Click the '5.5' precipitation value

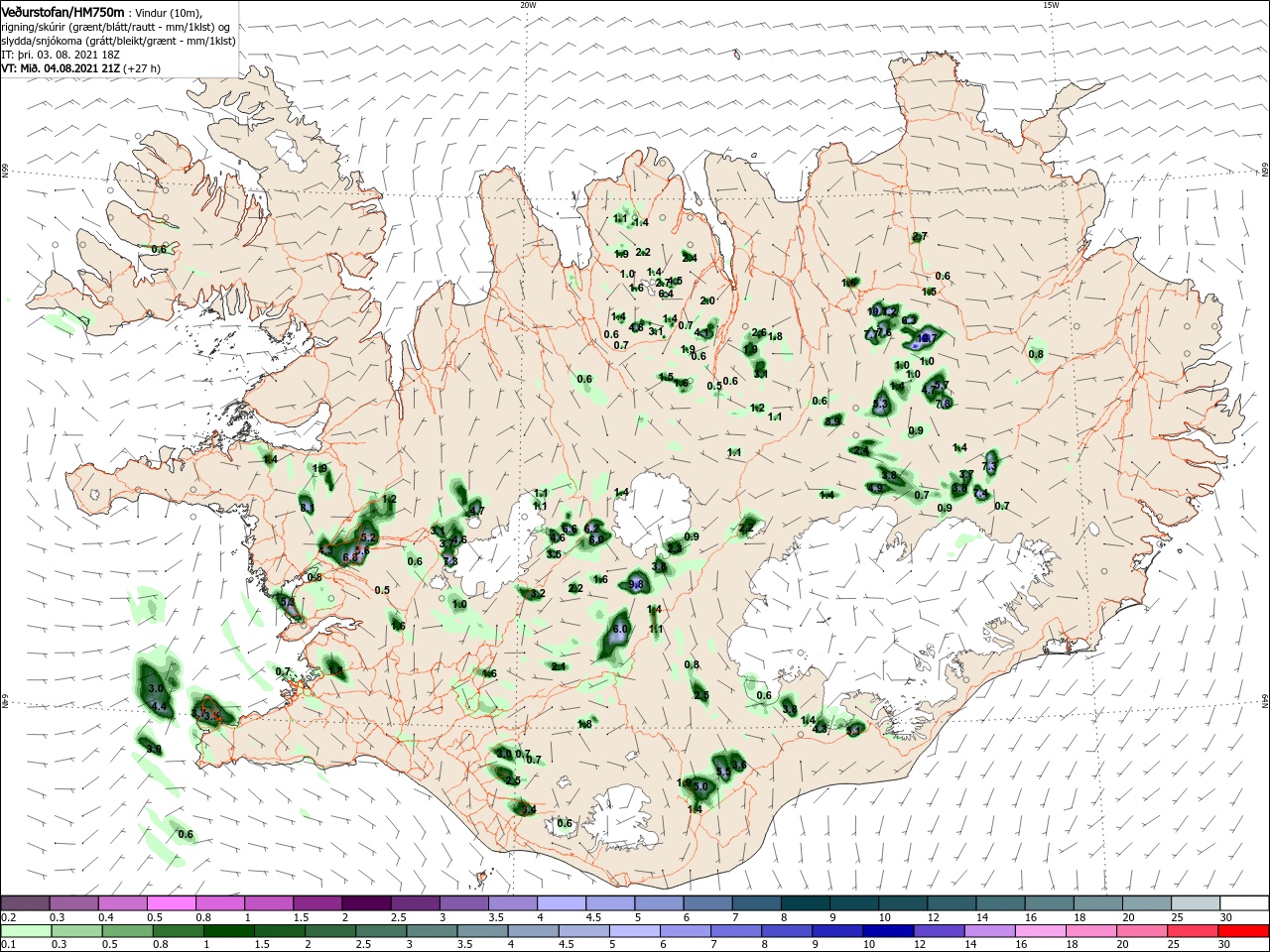[723, 772]
